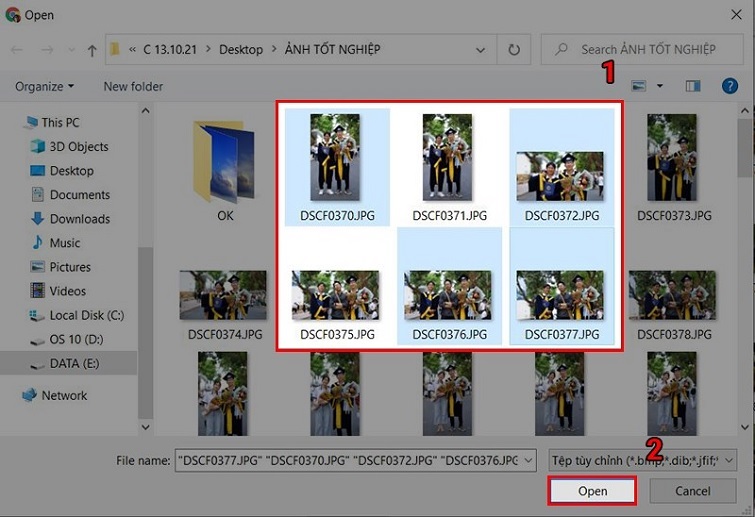Select the Music folder in sidebar
Viewport: 755px width, 517px height.
[x=65, y=243]
